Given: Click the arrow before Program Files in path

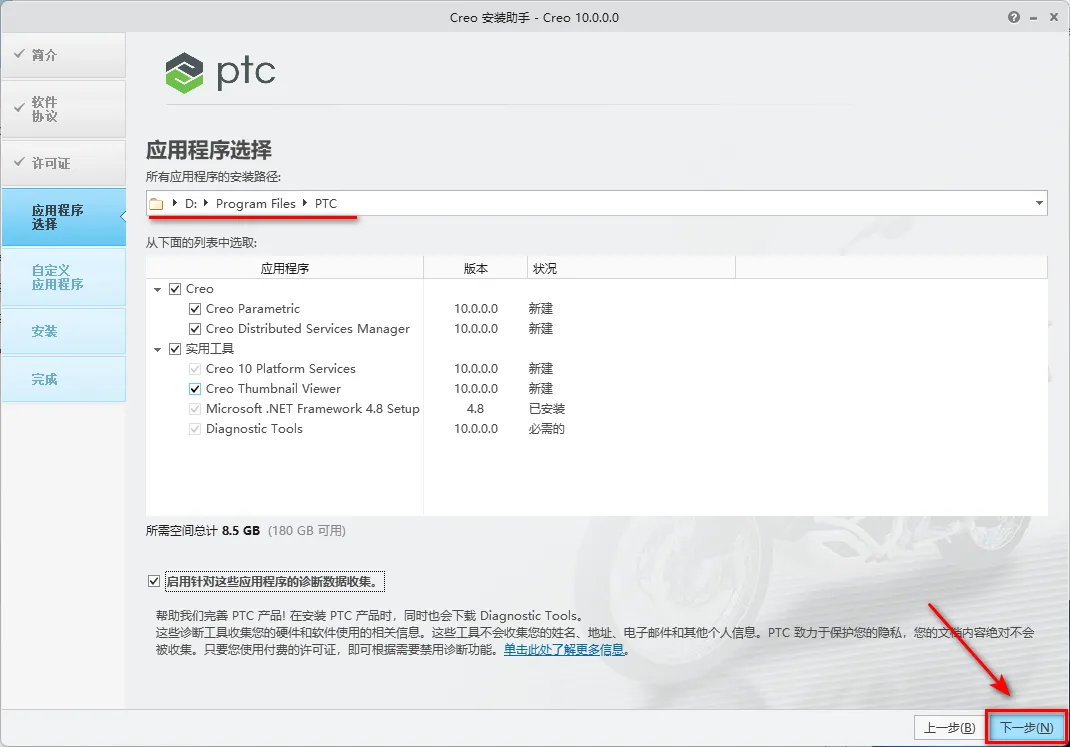Looking at the screenshot, I should pos(206,203).
